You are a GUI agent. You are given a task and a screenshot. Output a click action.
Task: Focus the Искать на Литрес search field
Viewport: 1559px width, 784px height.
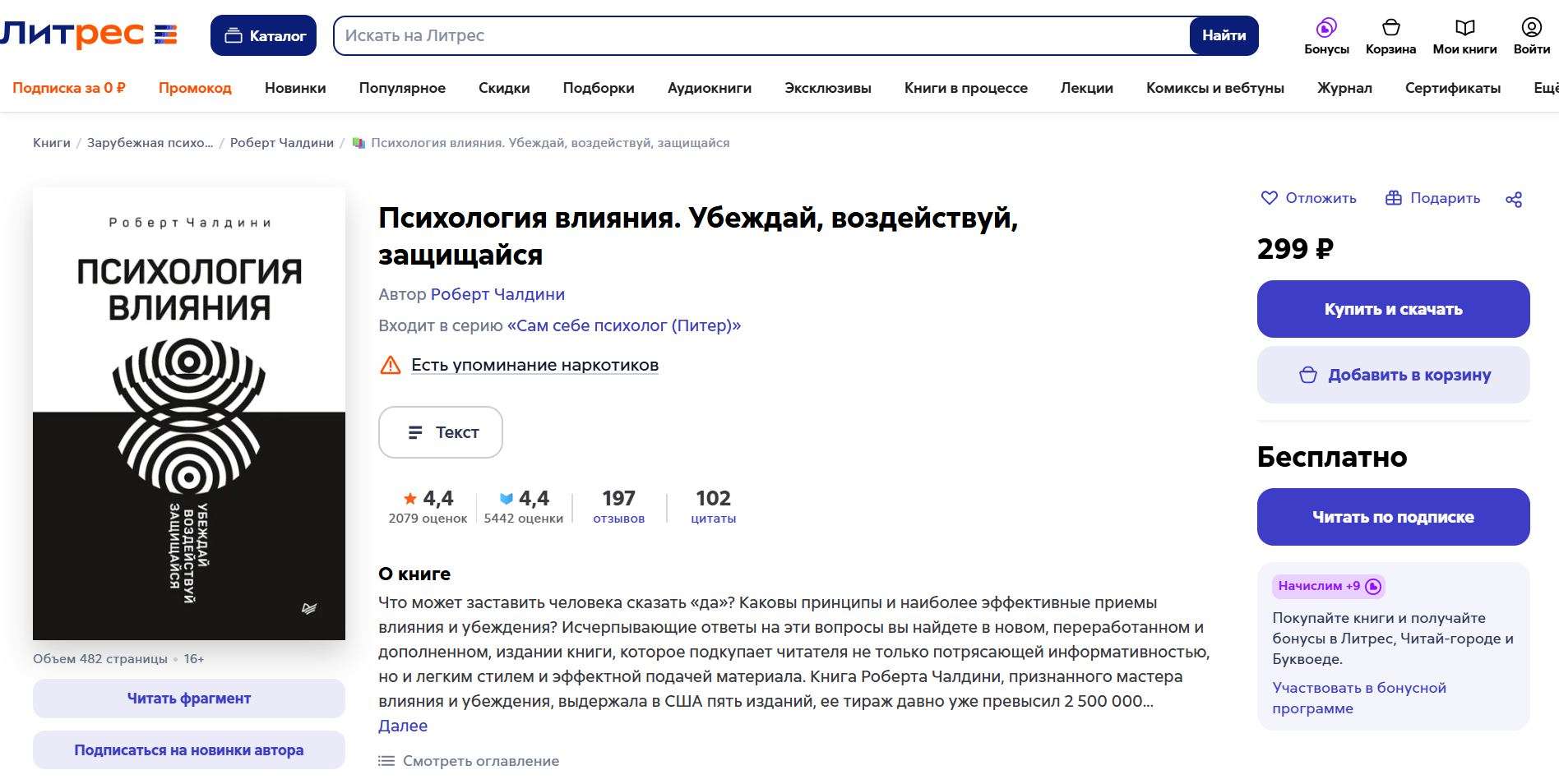761,35
